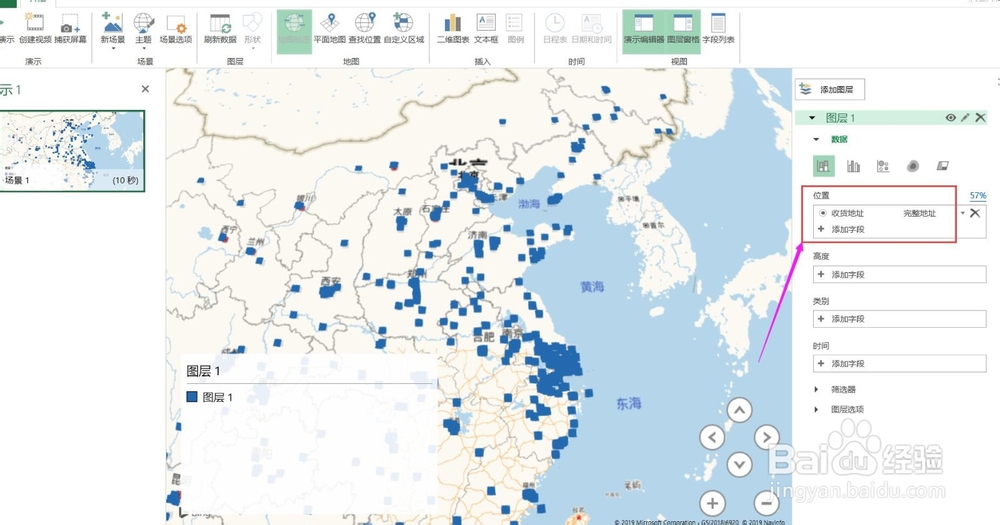Expand 筛选器 (Filters) section
The image size is (1000, 525).
coord(816,389)
